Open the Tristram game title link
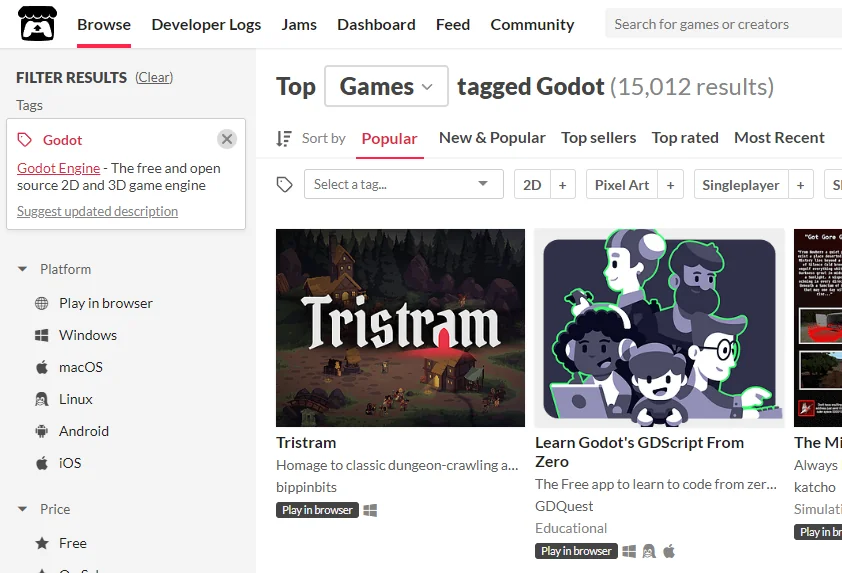Image resolution: width=842 pixels, height=573 pixels. [x=306, y=443]
